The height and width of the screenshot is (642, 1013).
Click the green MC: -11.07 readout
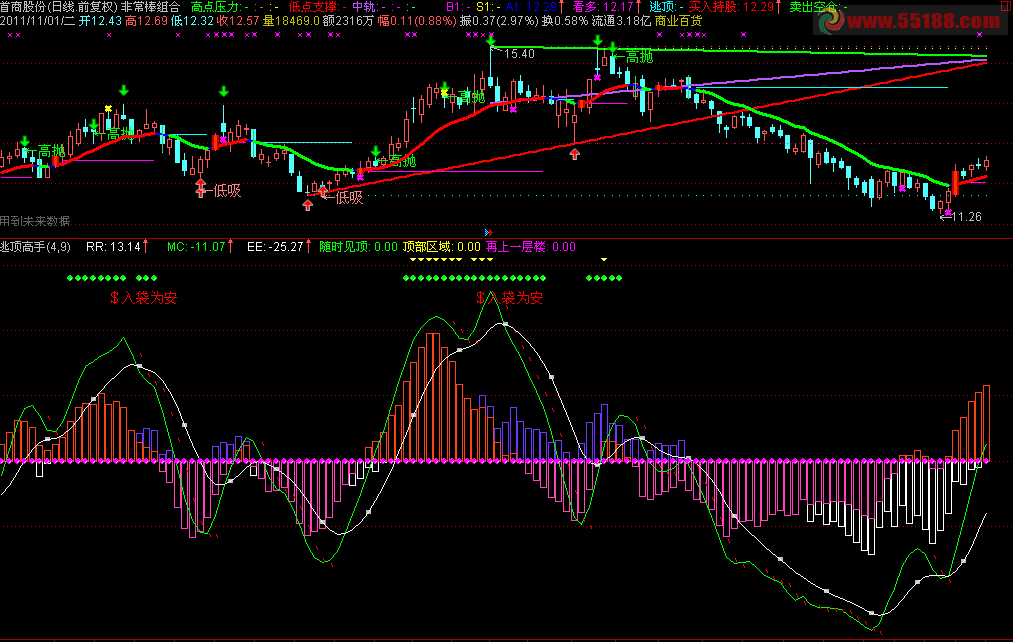[x=198, y=246]
